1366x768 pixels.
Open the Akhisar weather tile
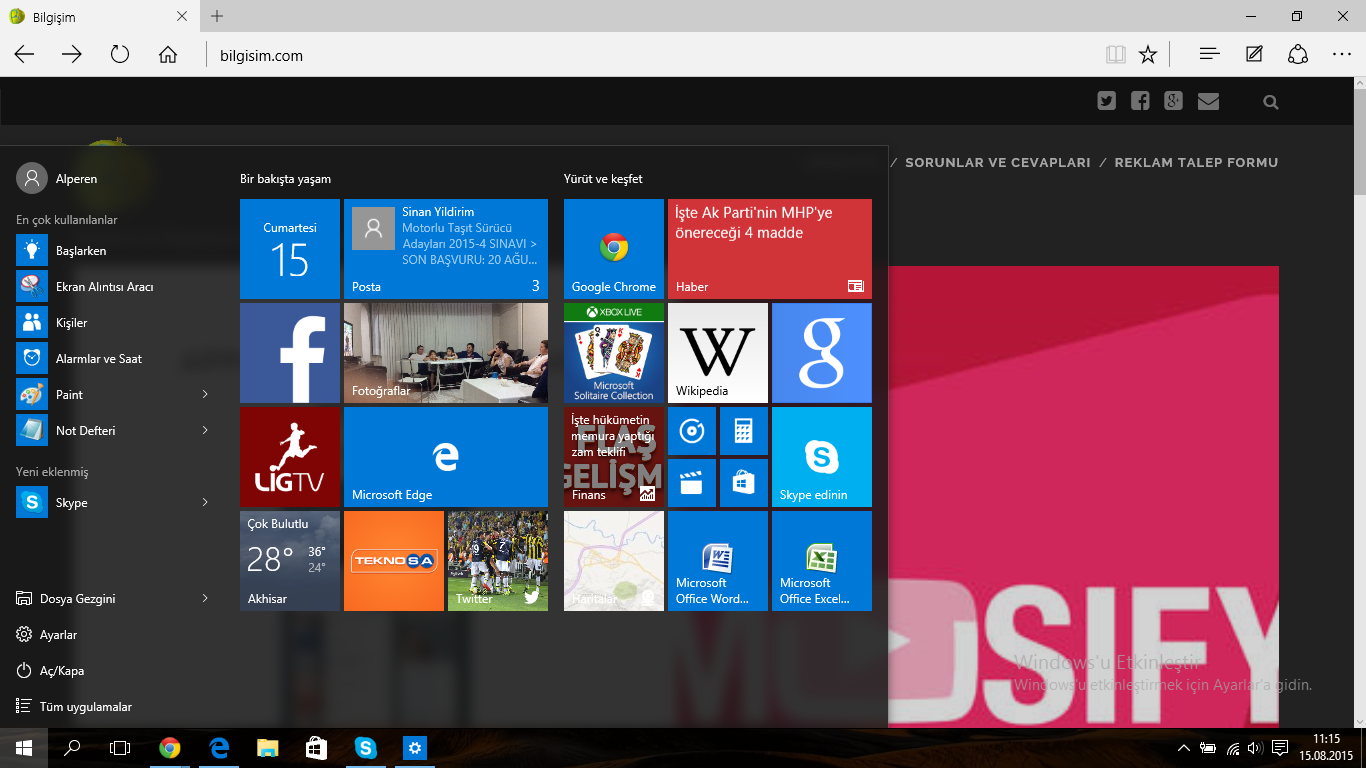point(290,561)
